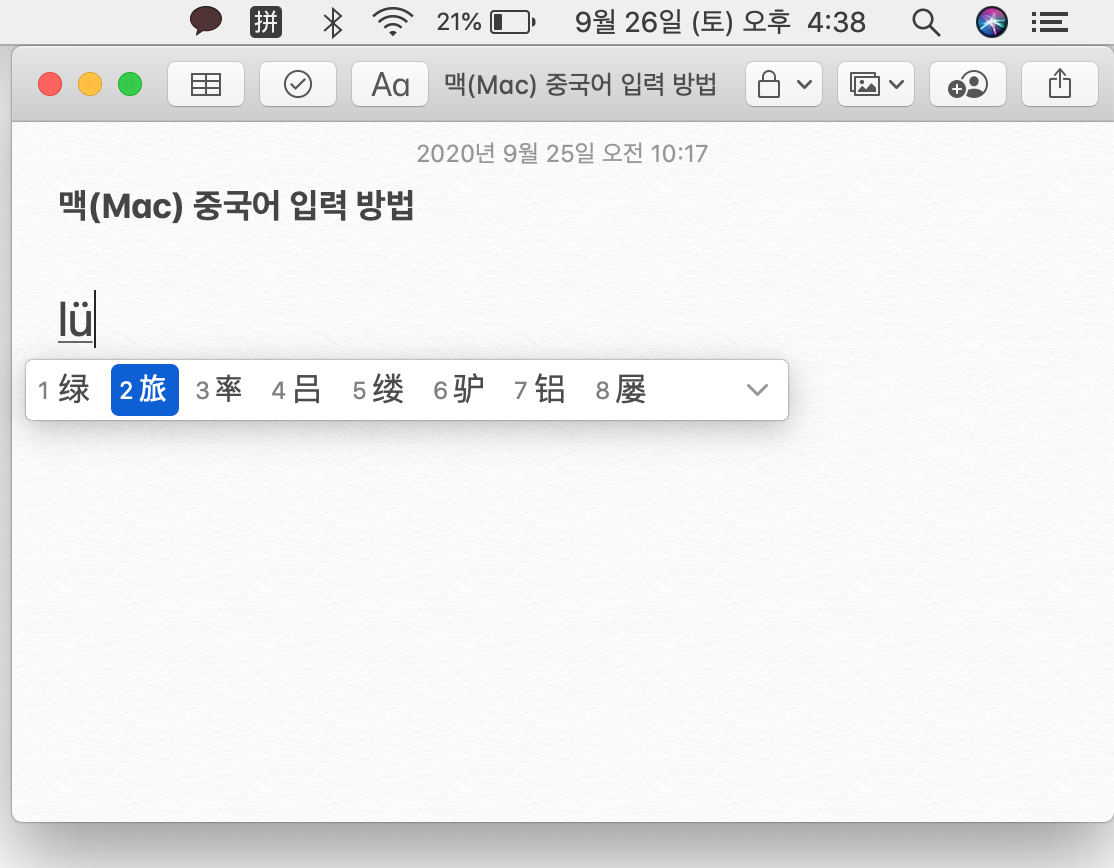Screen dimensions: 1114x868
Task: Choose candidate 7 铝
Action: point(540,390)
